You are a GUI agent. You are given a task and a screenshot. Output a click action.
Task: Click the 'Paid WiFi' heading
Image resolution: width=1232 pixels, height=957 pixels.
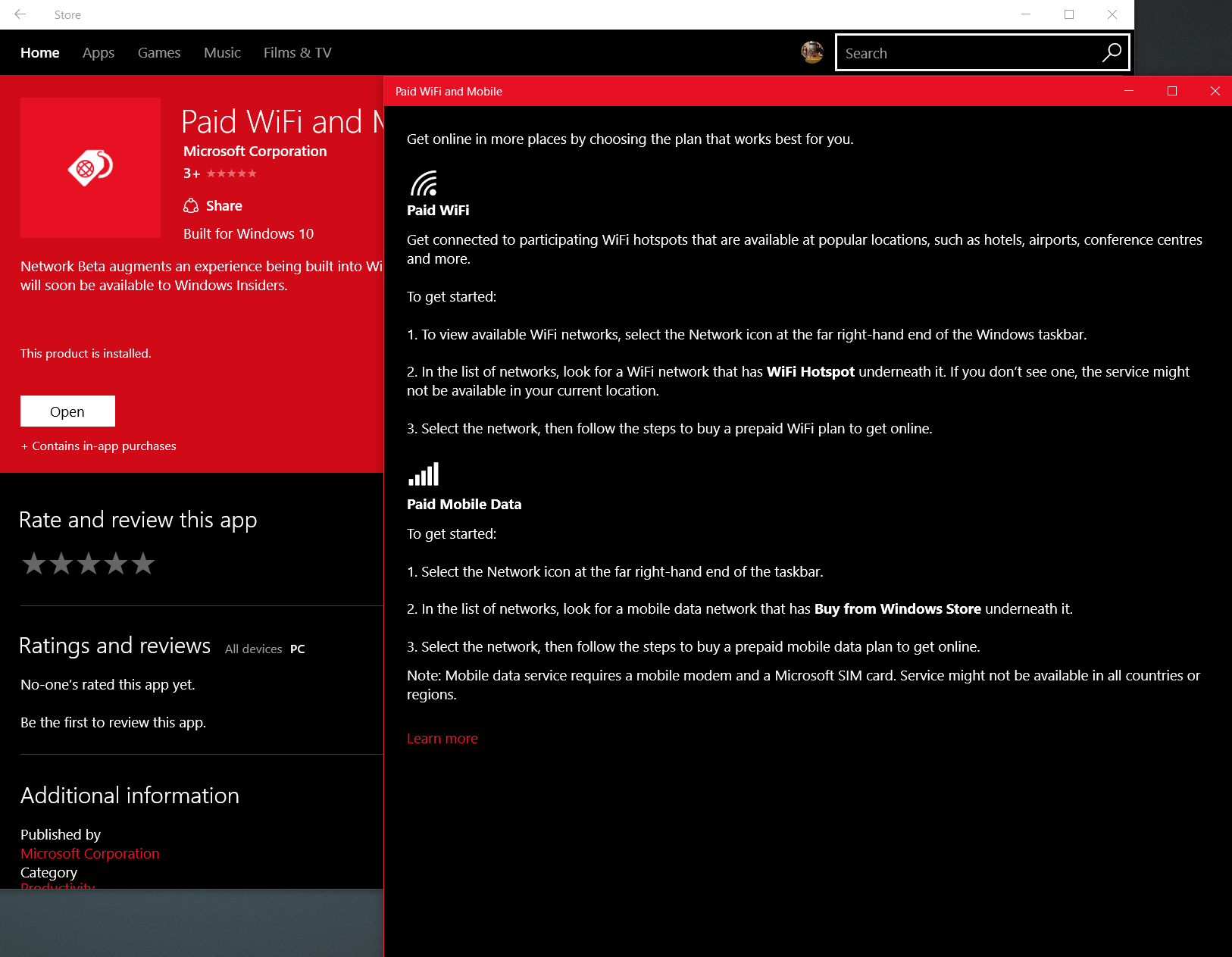pos(438,210)
